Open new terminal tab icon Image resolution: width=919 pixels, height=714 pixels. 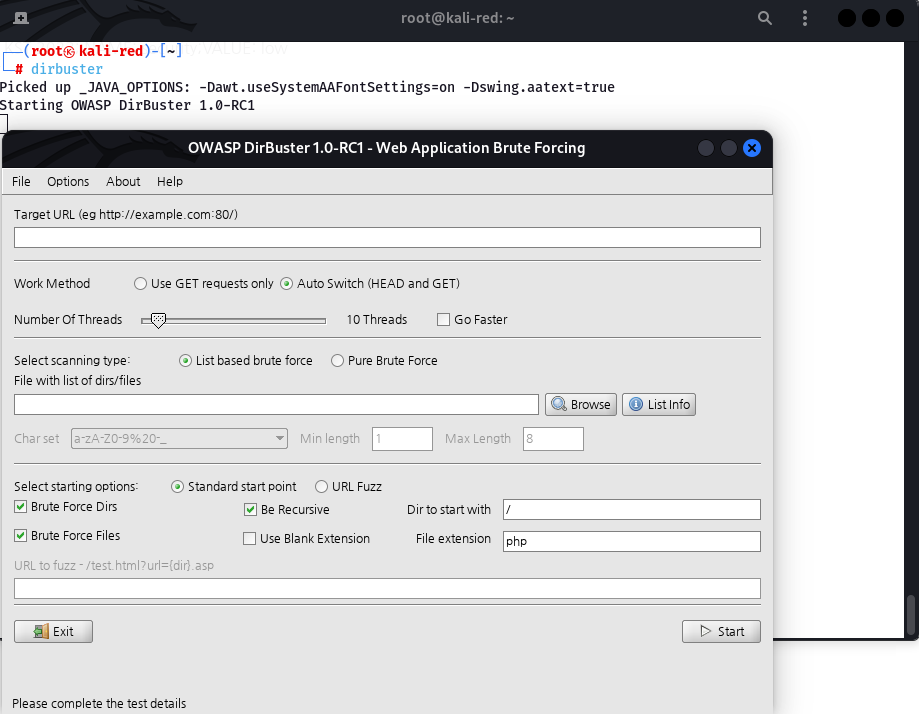click(x=21, y=18)
